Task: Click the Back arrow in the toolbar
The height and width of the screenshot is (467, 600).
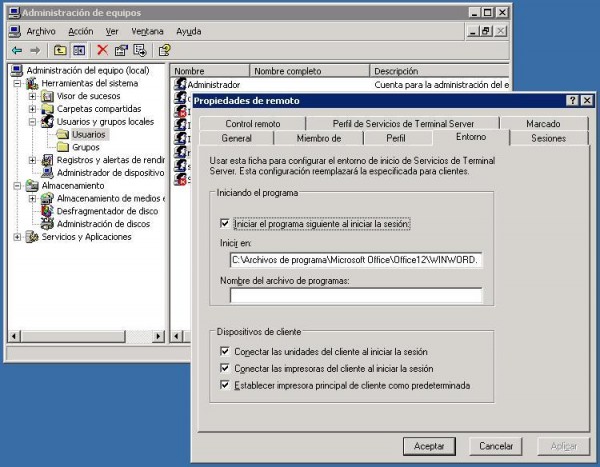Action: [17, 50]
